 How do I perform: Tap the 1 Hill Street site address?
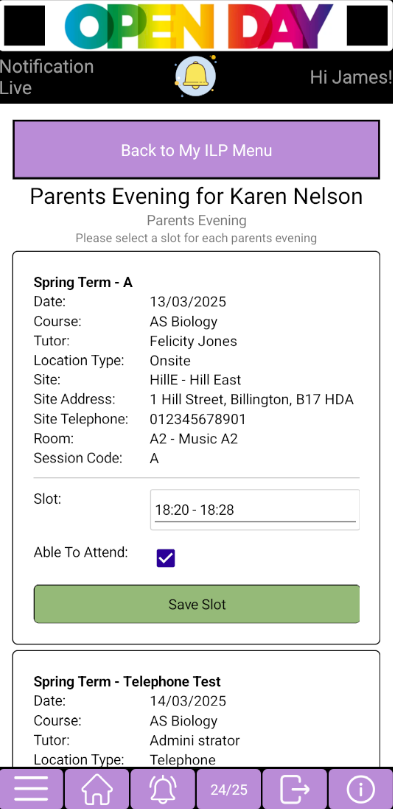(x=252, y=399)
